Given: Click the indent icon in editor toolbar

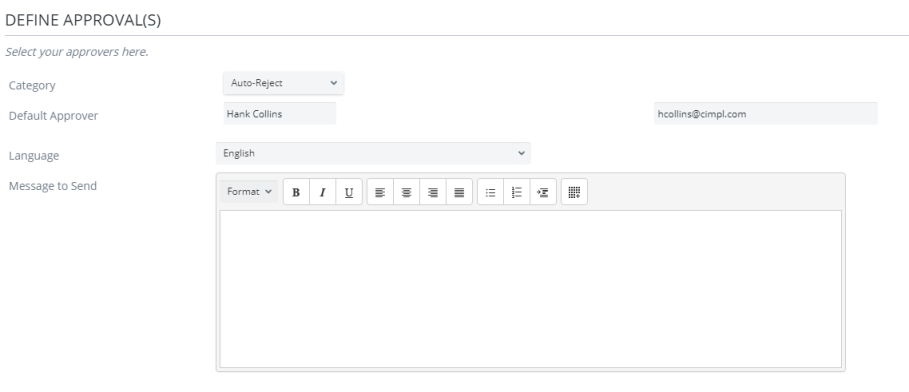Looking at the screenshot, I should pyautogui.click(x=543, y=192).
